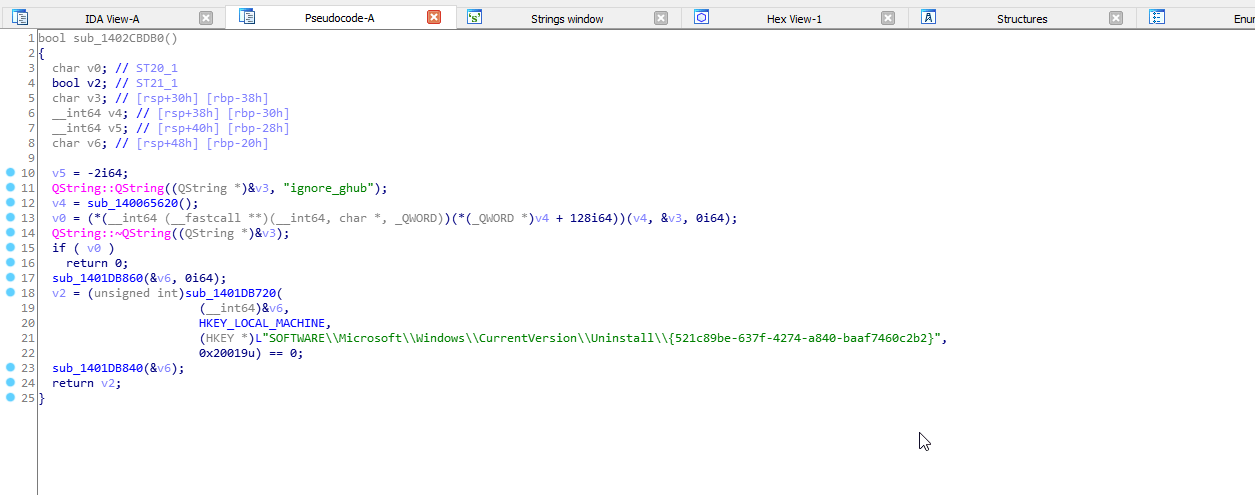
Task: Toggle breakpoint dot on line 15
Action: point(10,248)
